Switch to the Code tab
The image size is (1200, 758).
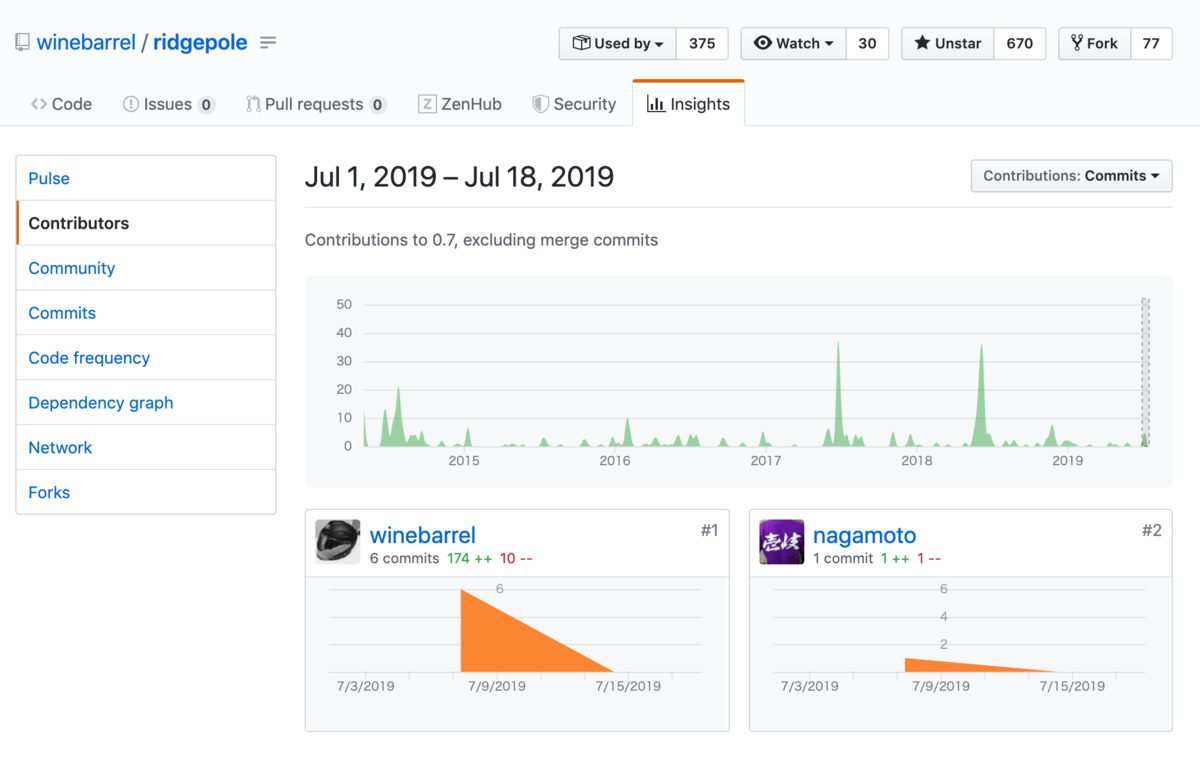tap(61, 104)
